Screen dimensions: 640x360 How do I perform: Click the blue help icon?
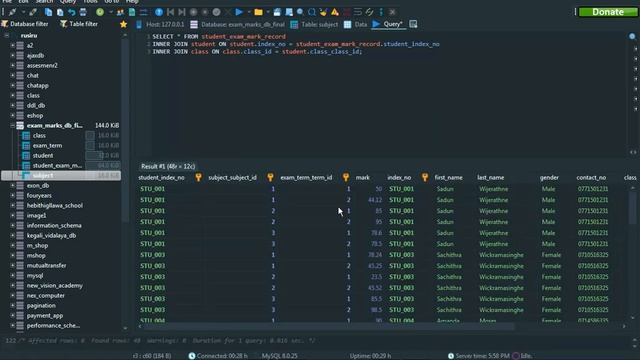tap(159, 12)
